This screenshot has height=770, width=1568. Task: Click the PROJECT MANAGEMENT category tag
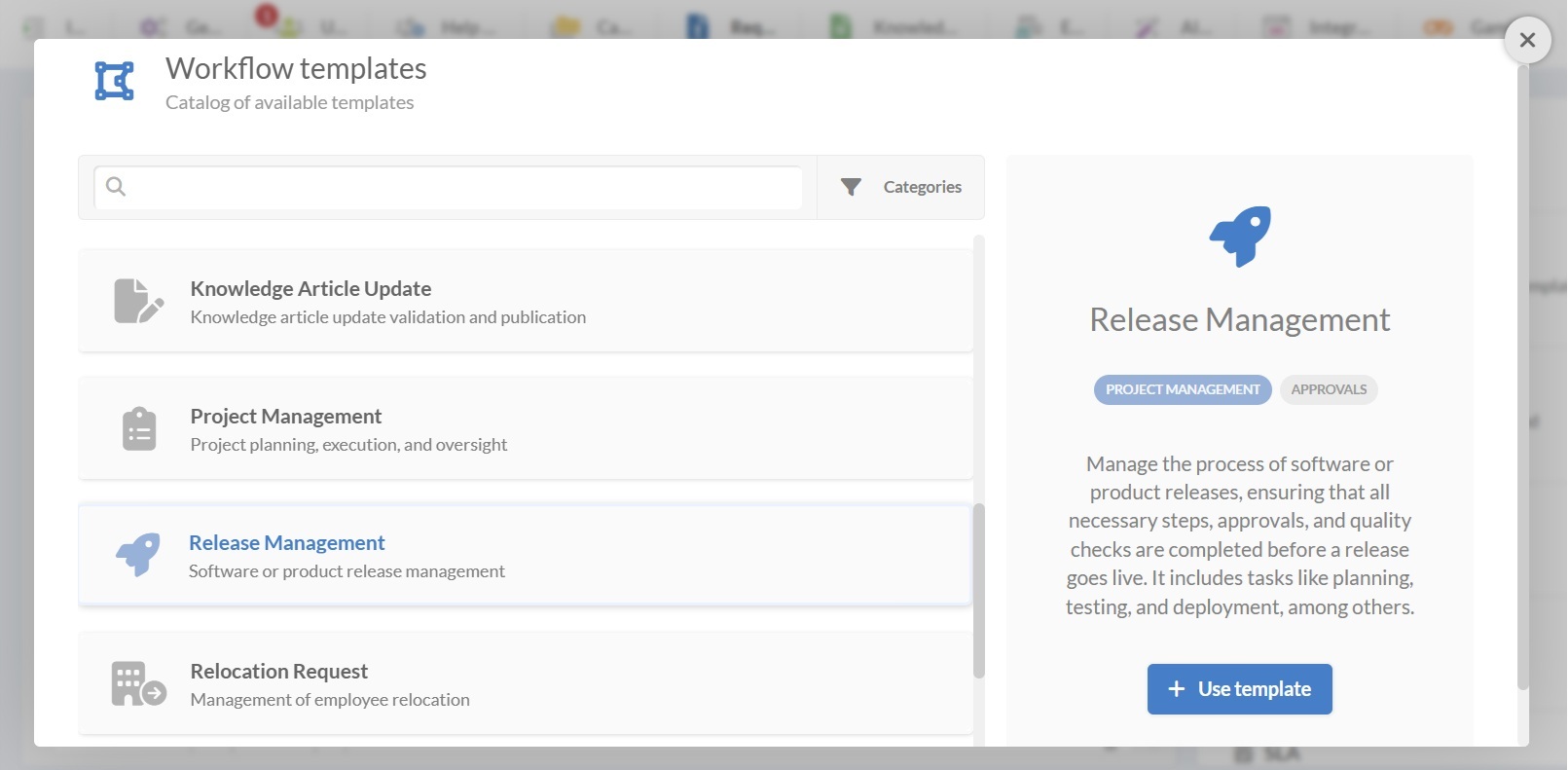coord(1183,389)
